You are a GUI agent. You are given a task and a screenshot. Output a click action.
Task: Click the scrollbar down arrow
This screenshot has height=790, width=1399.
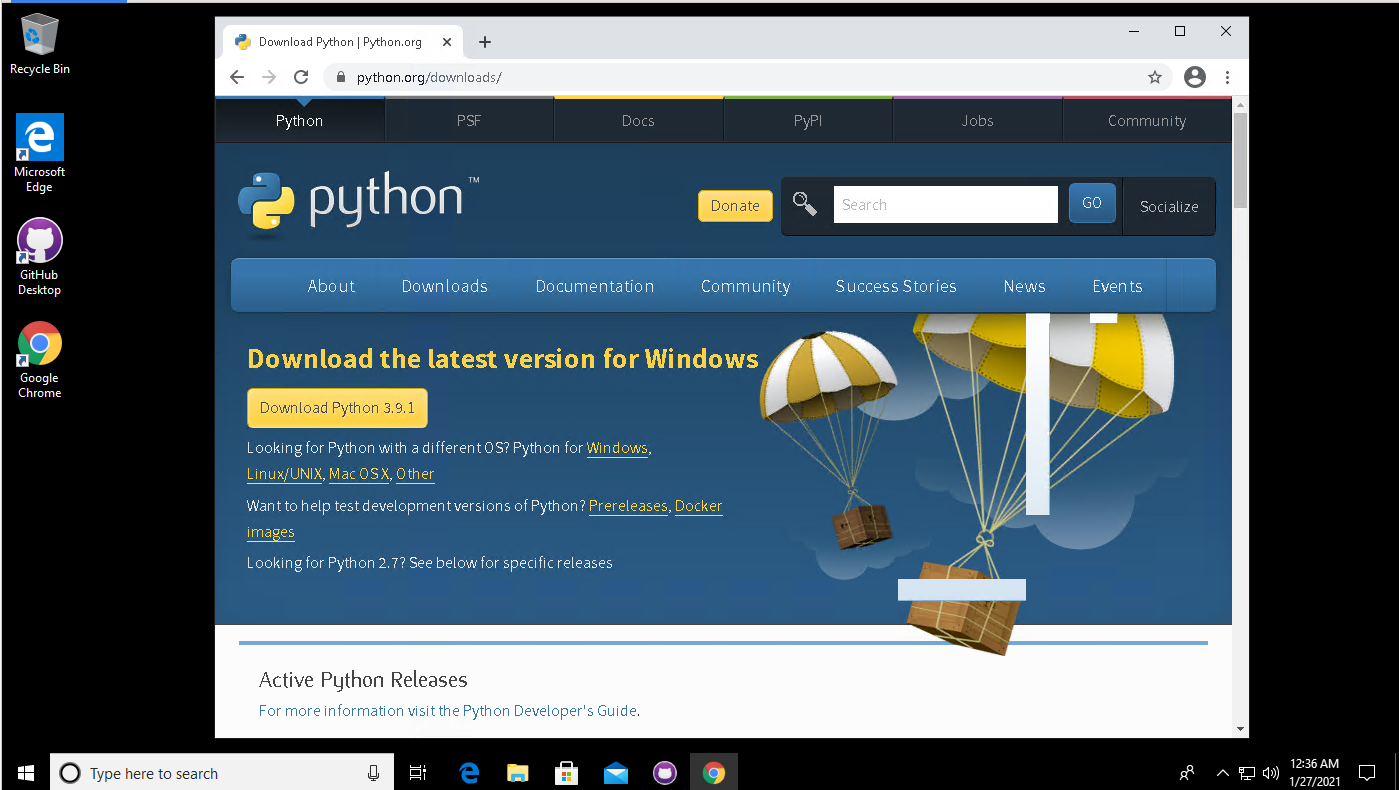[1239, 728]
